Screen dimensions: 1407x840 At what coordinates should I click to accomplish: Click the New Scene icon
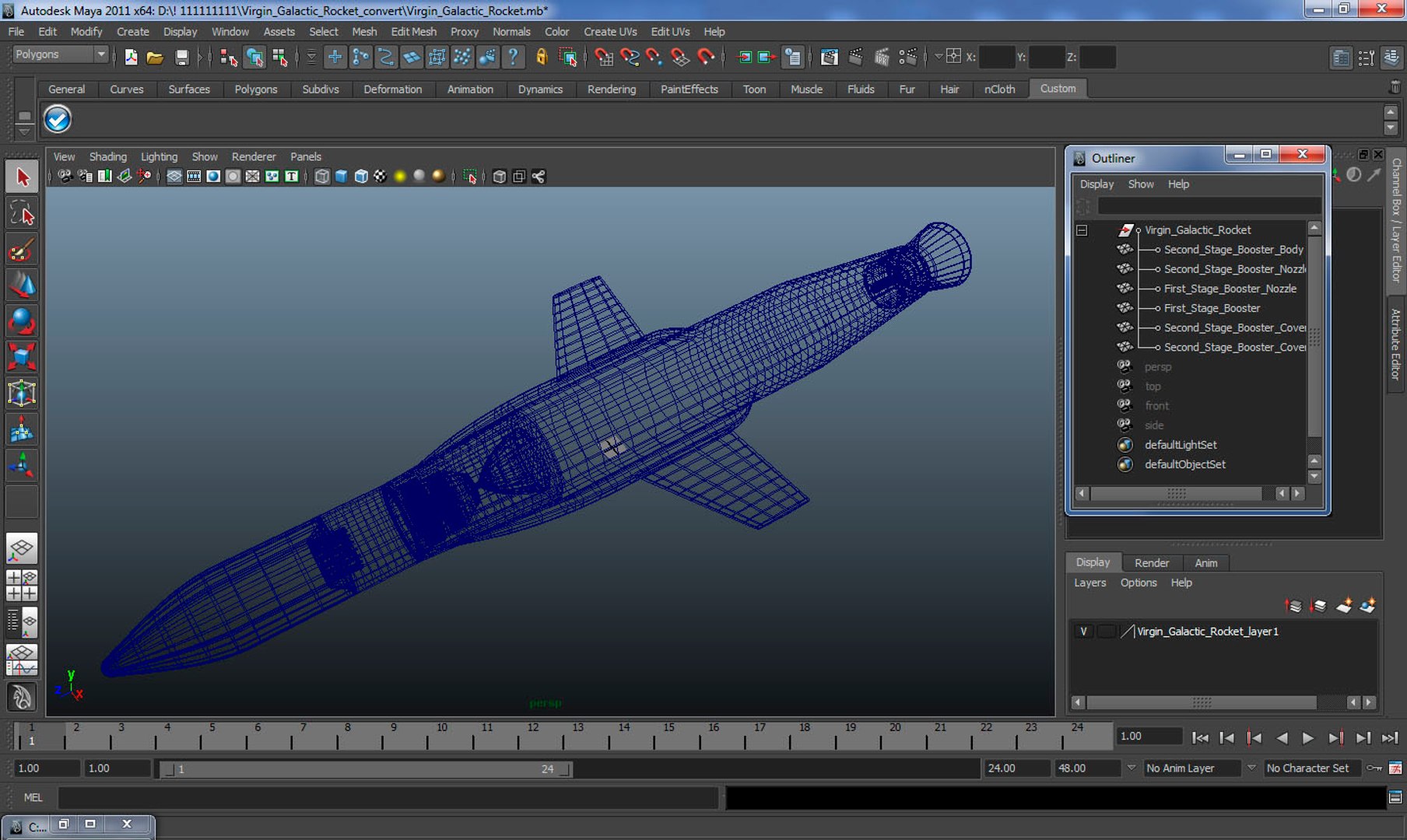(131, 57)
